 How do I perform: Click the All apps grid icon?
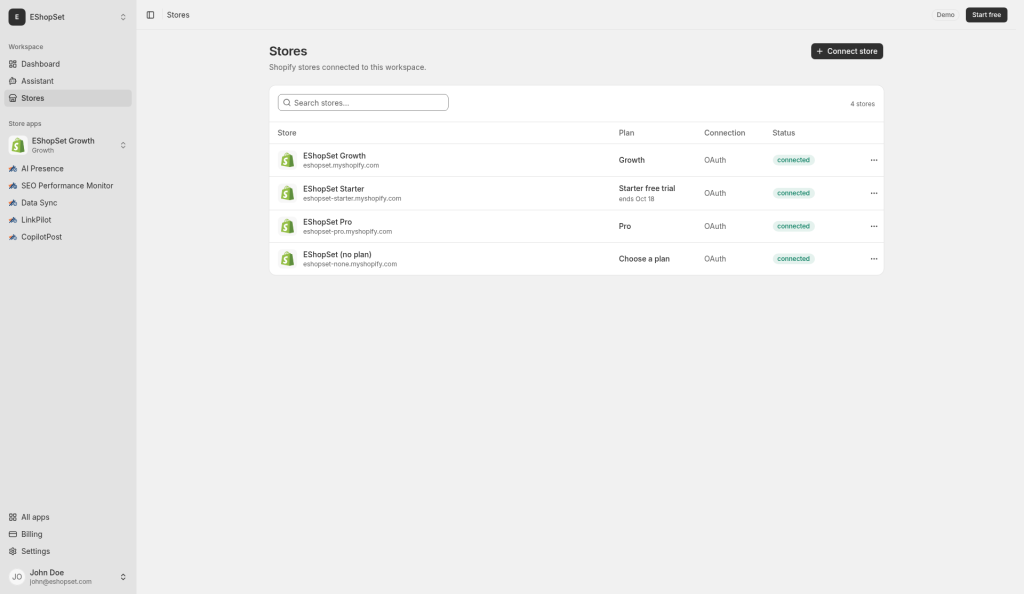pyautogui.click(x=12, y=517)
